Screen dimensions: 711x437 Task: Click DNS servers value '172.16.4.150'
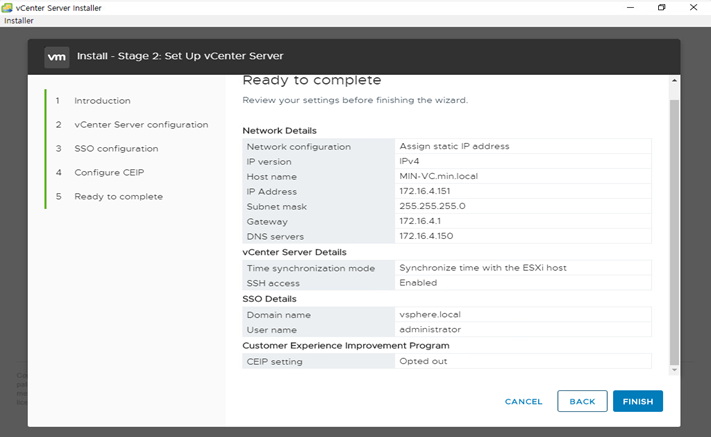[x=426, y=236]
